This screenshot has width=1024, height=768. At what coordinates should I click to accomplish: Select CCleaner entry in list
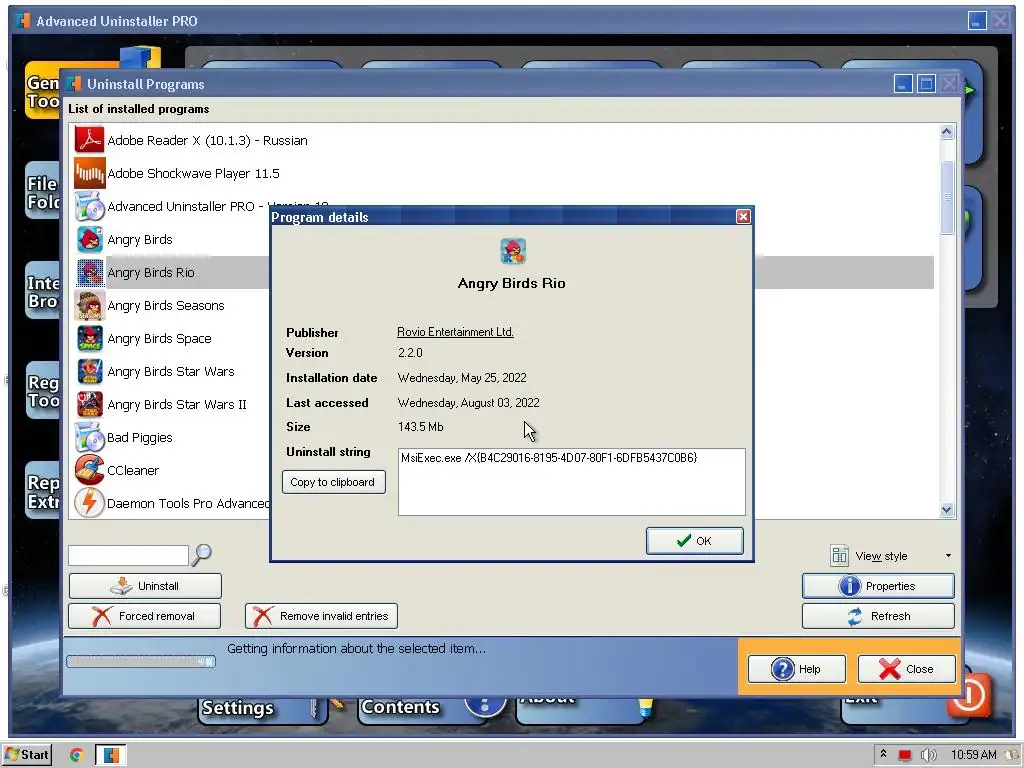click(x=133, y=470)
